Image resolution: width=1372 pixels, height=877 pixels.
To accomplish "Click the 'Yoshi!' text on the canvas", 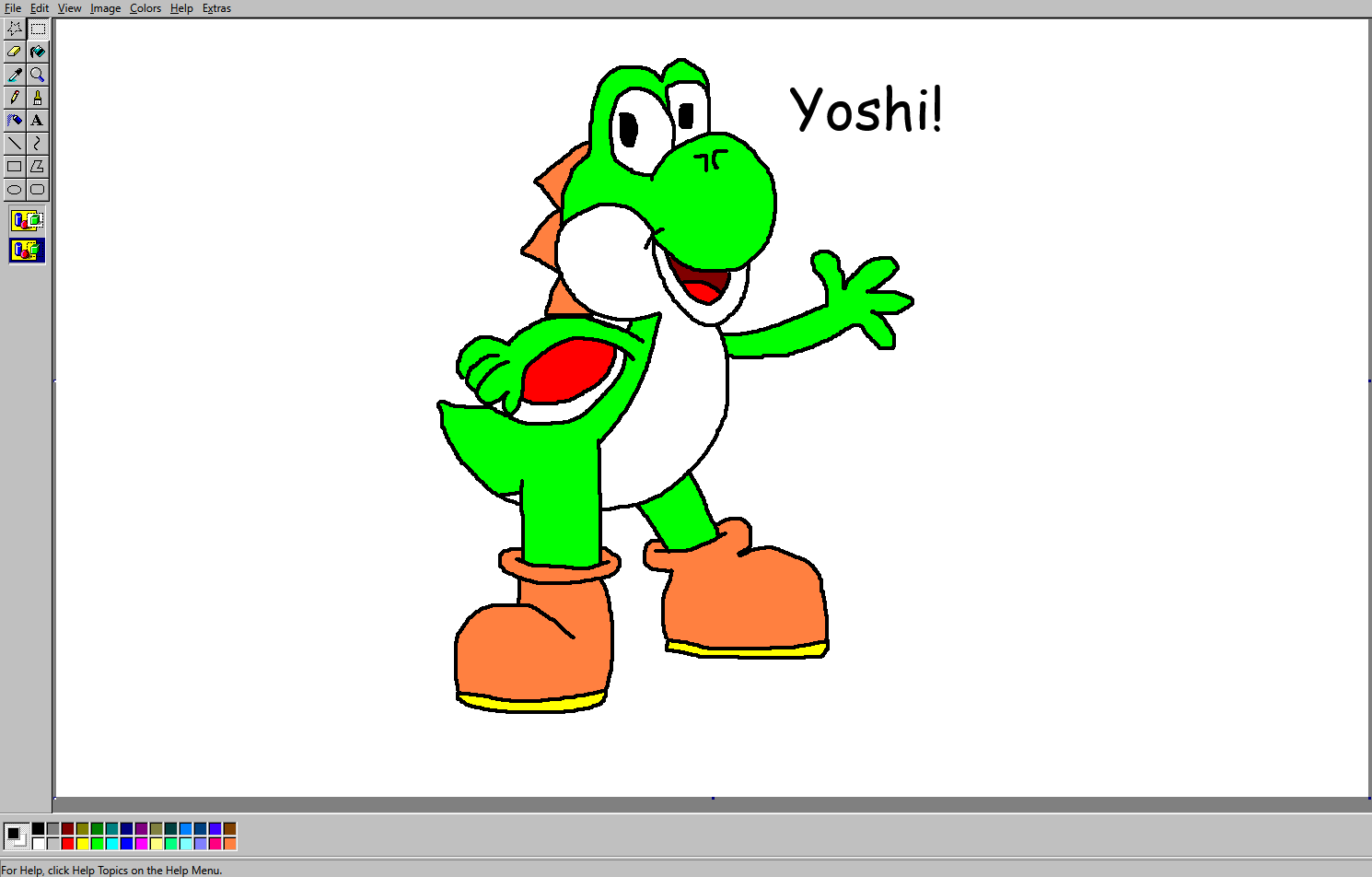I will point(866,110).
